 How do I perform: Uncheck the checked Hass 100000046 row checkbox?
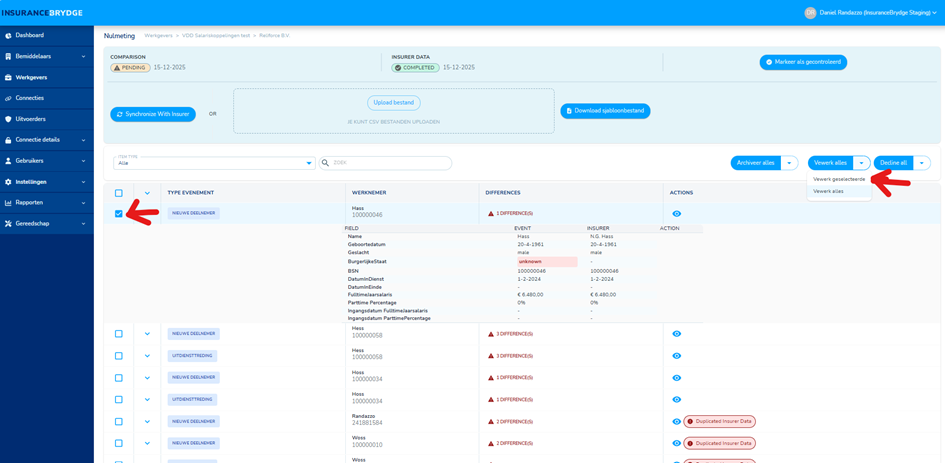pos(119,214)
